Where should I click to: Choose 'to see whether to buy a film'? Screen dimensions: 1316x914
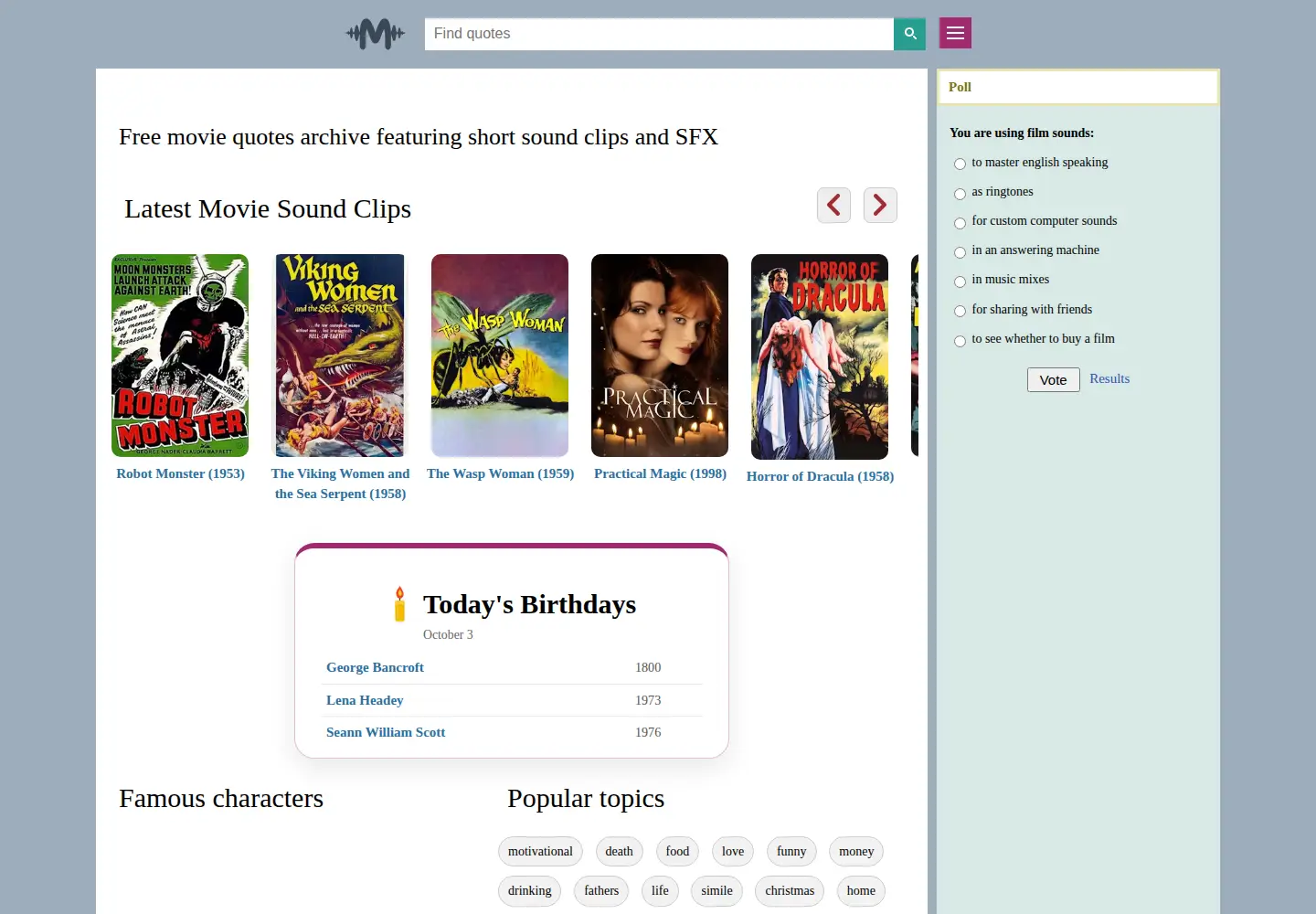[x=960, y=340]
